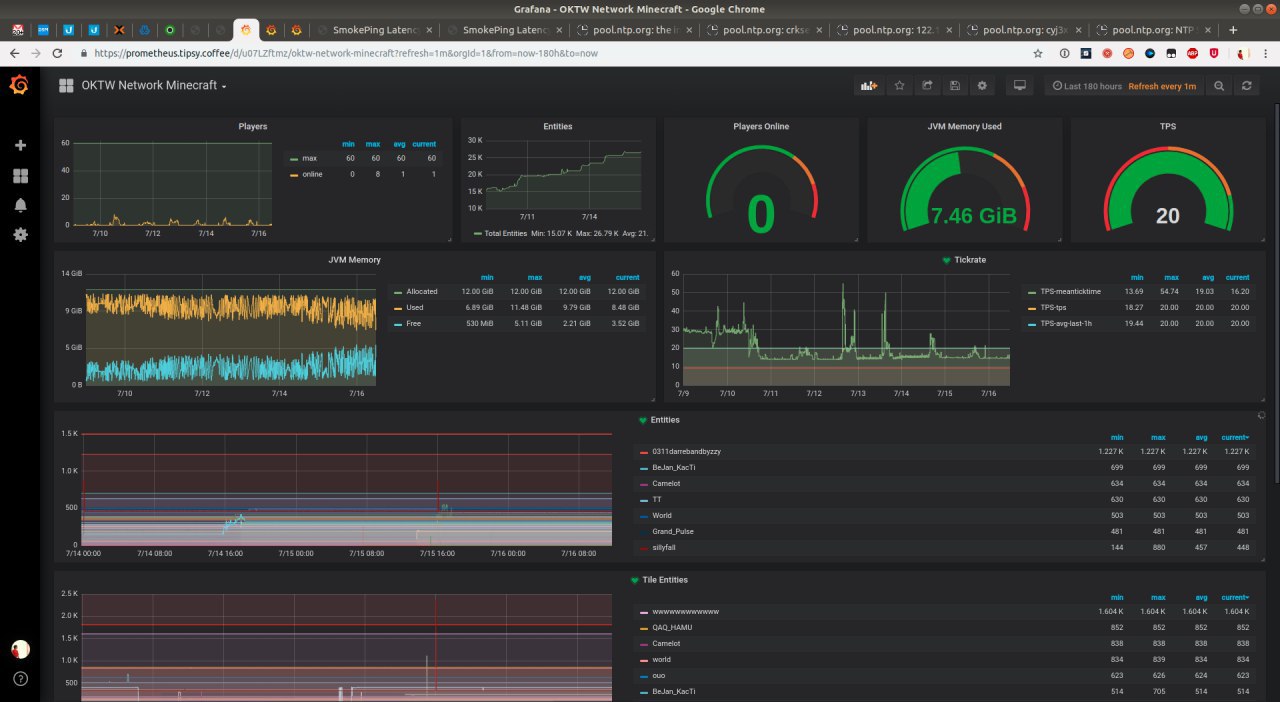Toggle the online series in Players legend

tap(312, 174)
